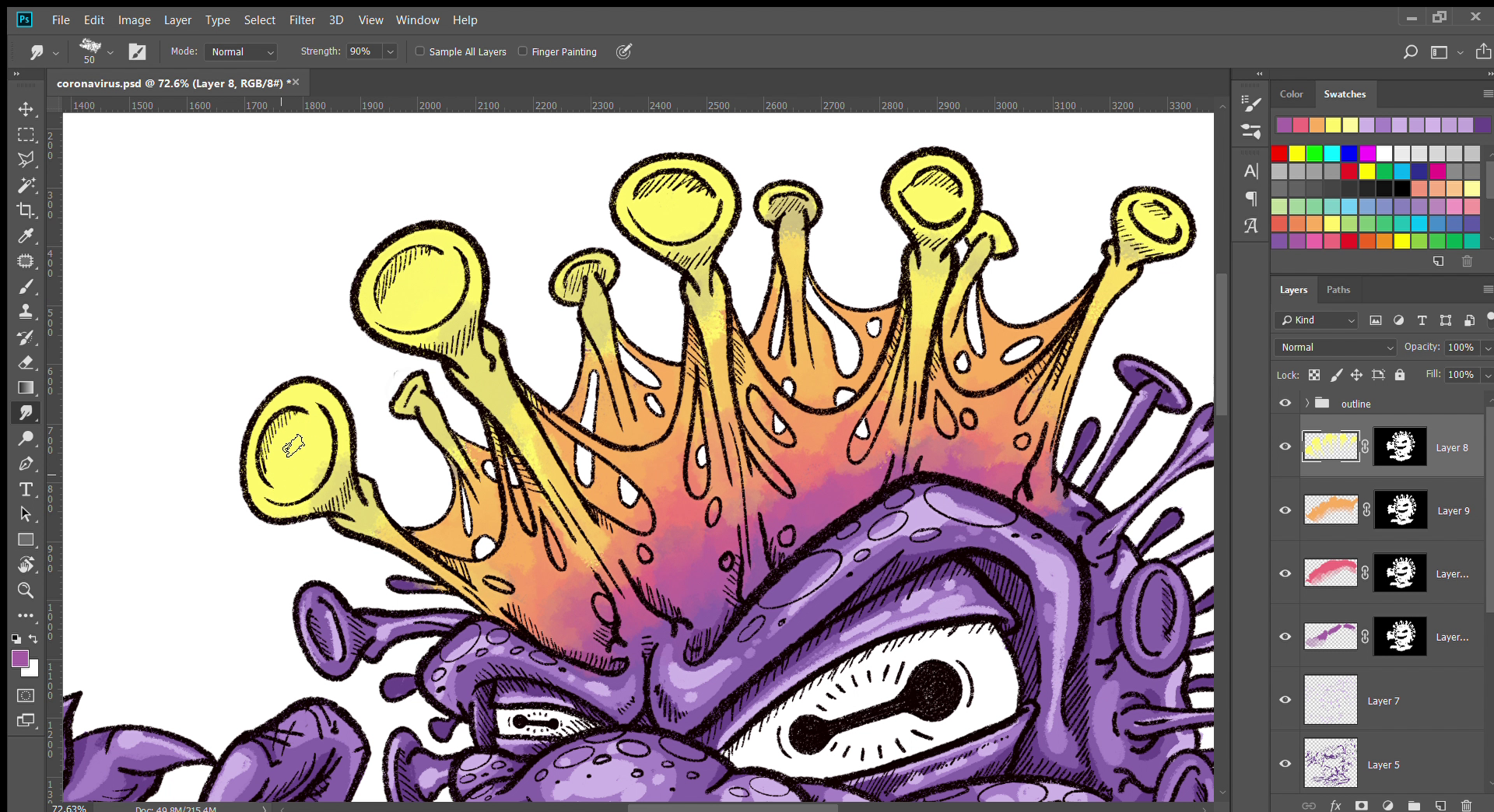
Task: Expand the outline layer group
Action: 1307,404
